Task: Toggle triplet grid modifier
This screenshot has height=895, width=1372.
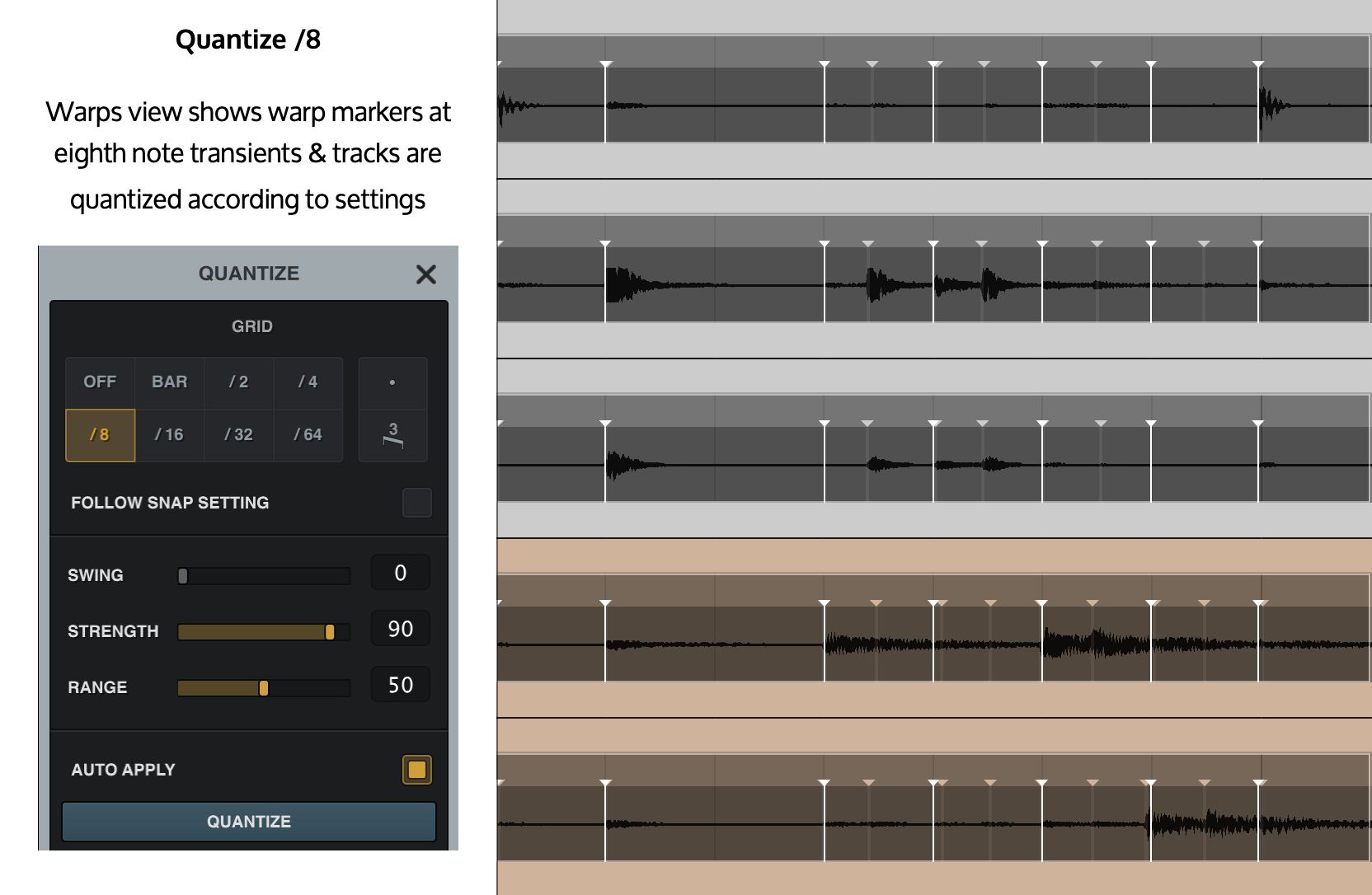Action: (392, 435)
